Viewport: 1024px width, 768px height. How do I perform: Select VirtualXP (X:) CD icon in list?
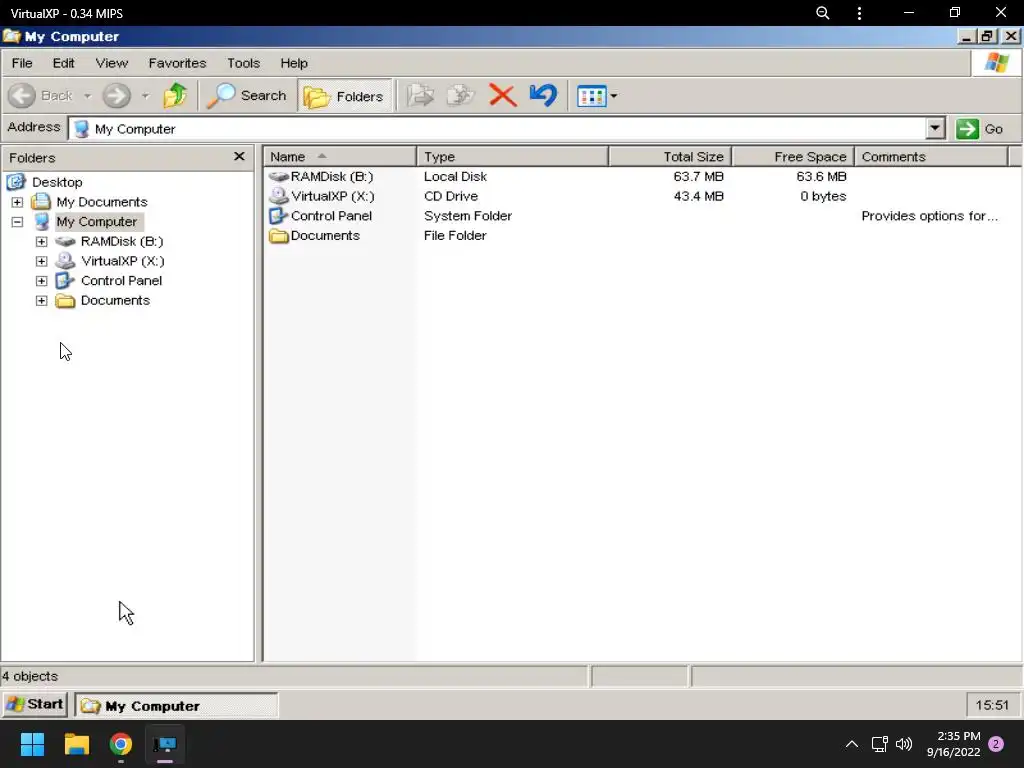[x=279, y=196]
